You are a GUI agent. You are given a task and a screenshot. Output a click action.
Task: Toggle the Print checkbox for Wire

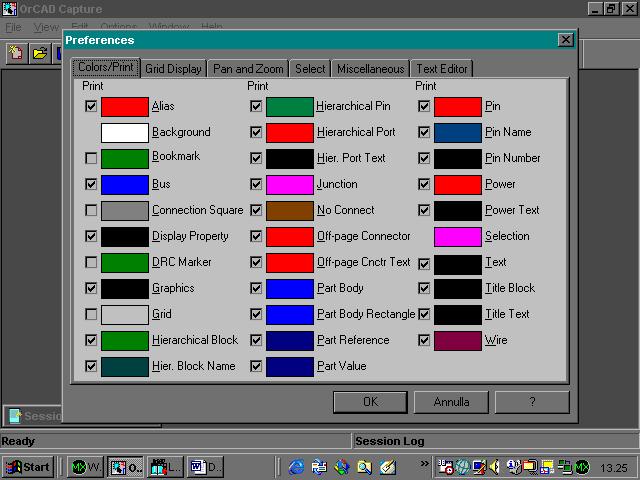[x=424, y=340]
